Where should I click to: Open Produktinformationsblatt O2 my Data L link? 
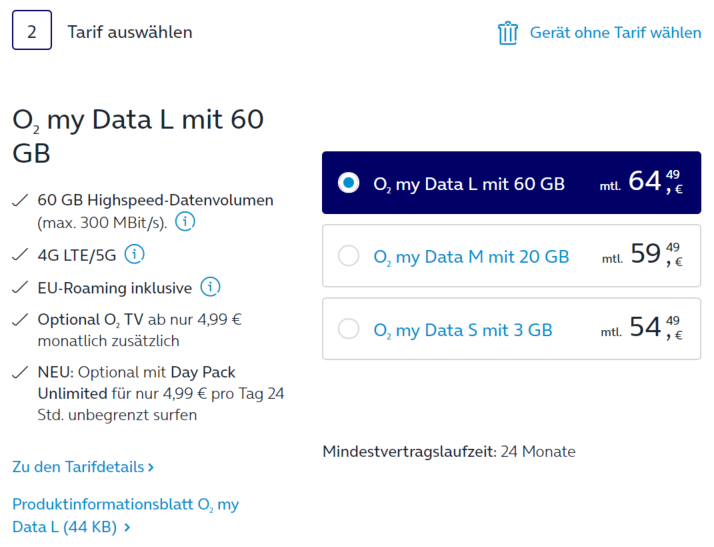[126, 516]
